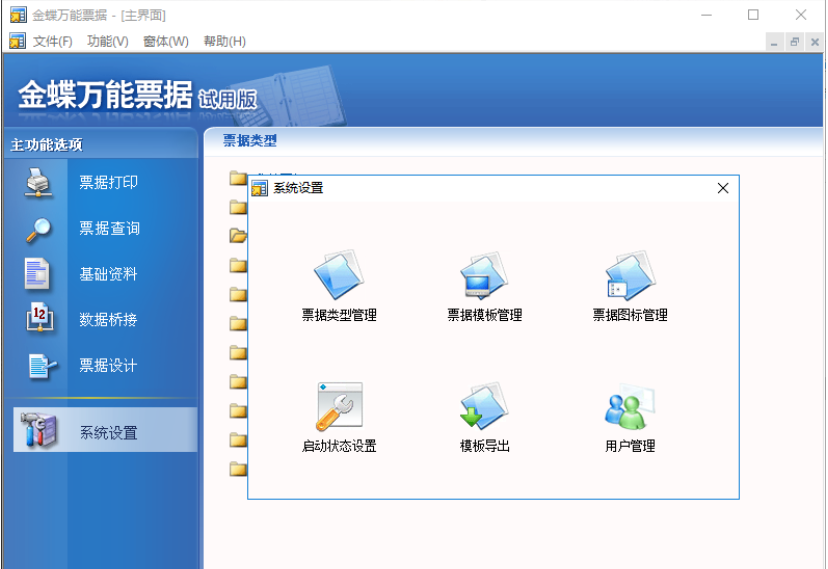828x569 pixels.
Task: Select the open folder in 票据类型 list
Action: pos(238,235)
